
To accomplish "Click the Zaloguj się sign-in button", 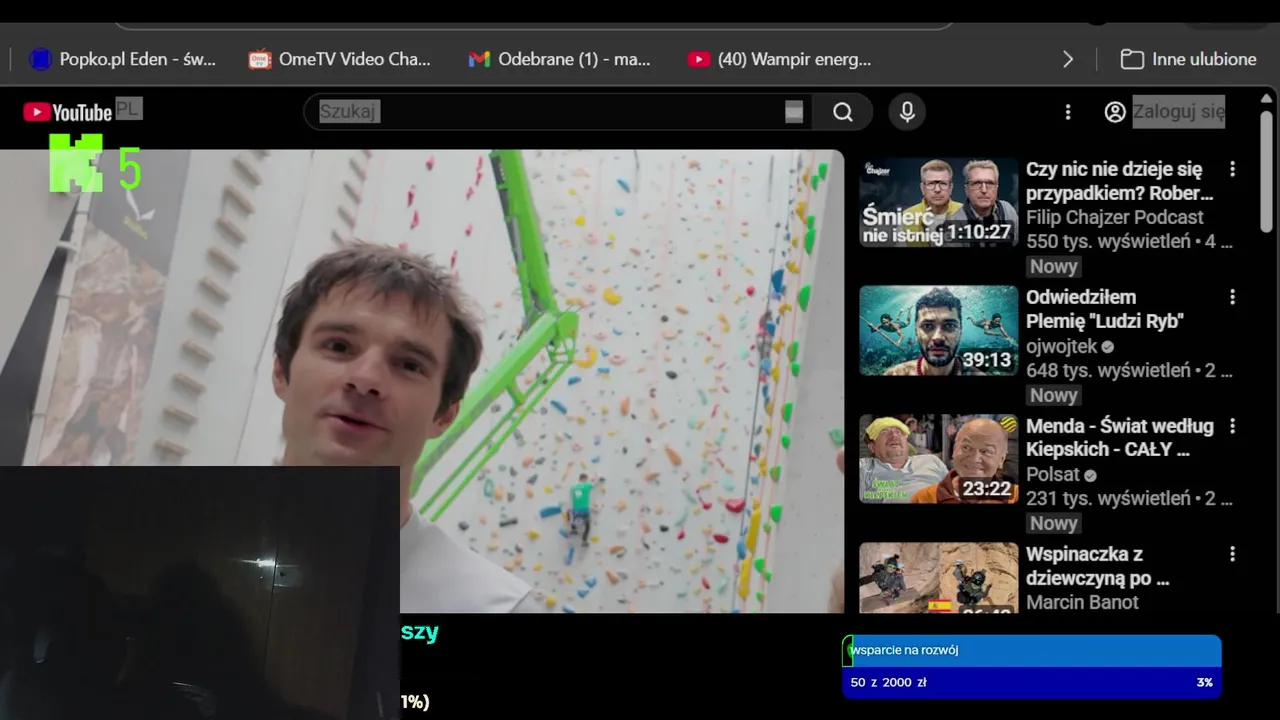I will pyautogui.click(x=1178, y=112).
